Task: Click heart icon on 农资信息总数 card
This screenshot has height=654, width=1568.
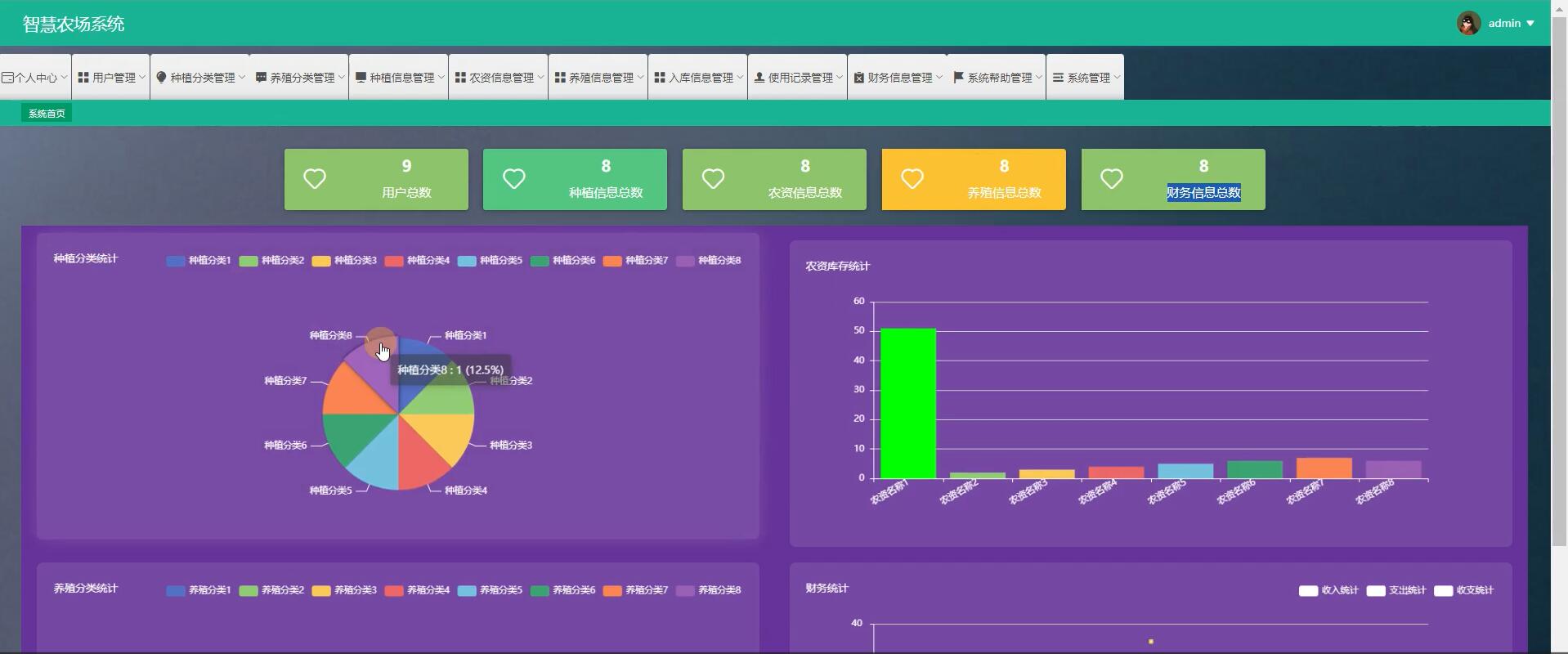Action: (713, 179)
